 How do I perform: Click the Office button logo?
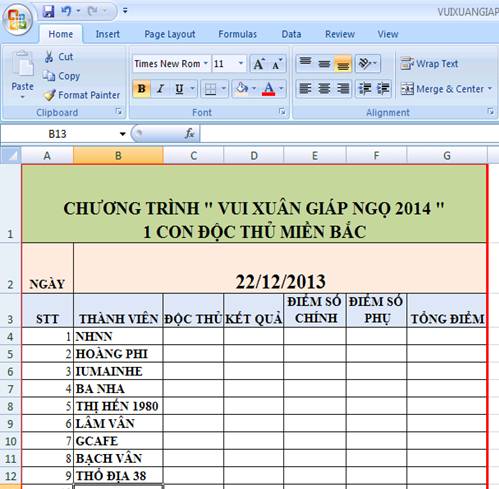(17, 19)
